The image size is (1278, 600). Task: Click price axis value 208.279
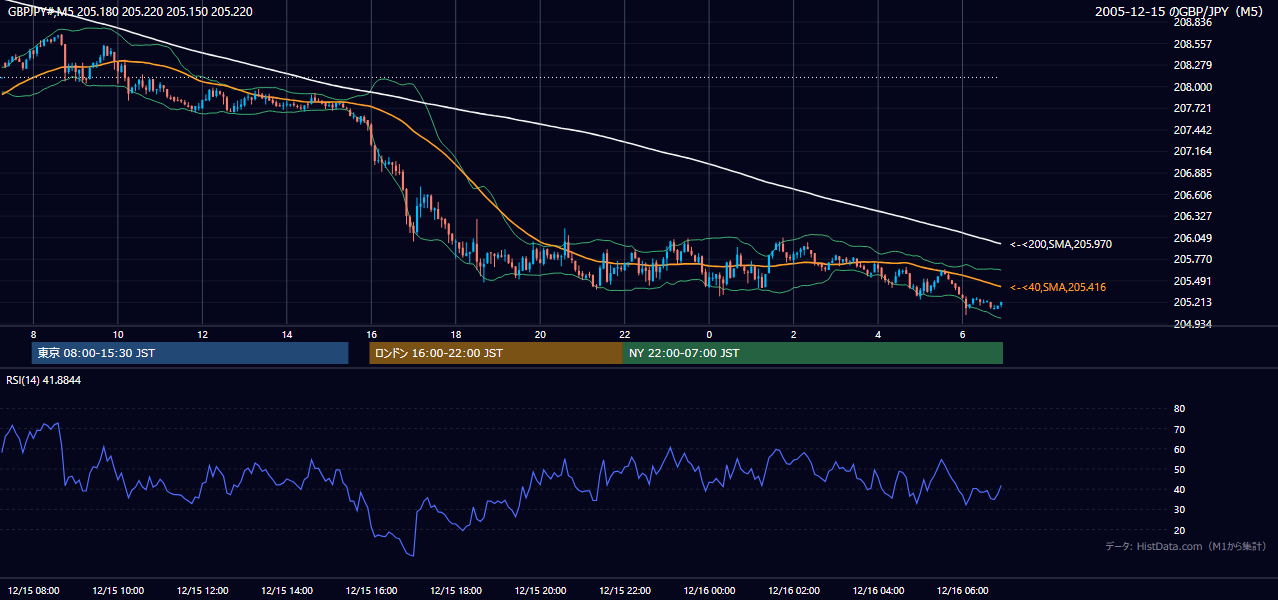click(1192, 65)
